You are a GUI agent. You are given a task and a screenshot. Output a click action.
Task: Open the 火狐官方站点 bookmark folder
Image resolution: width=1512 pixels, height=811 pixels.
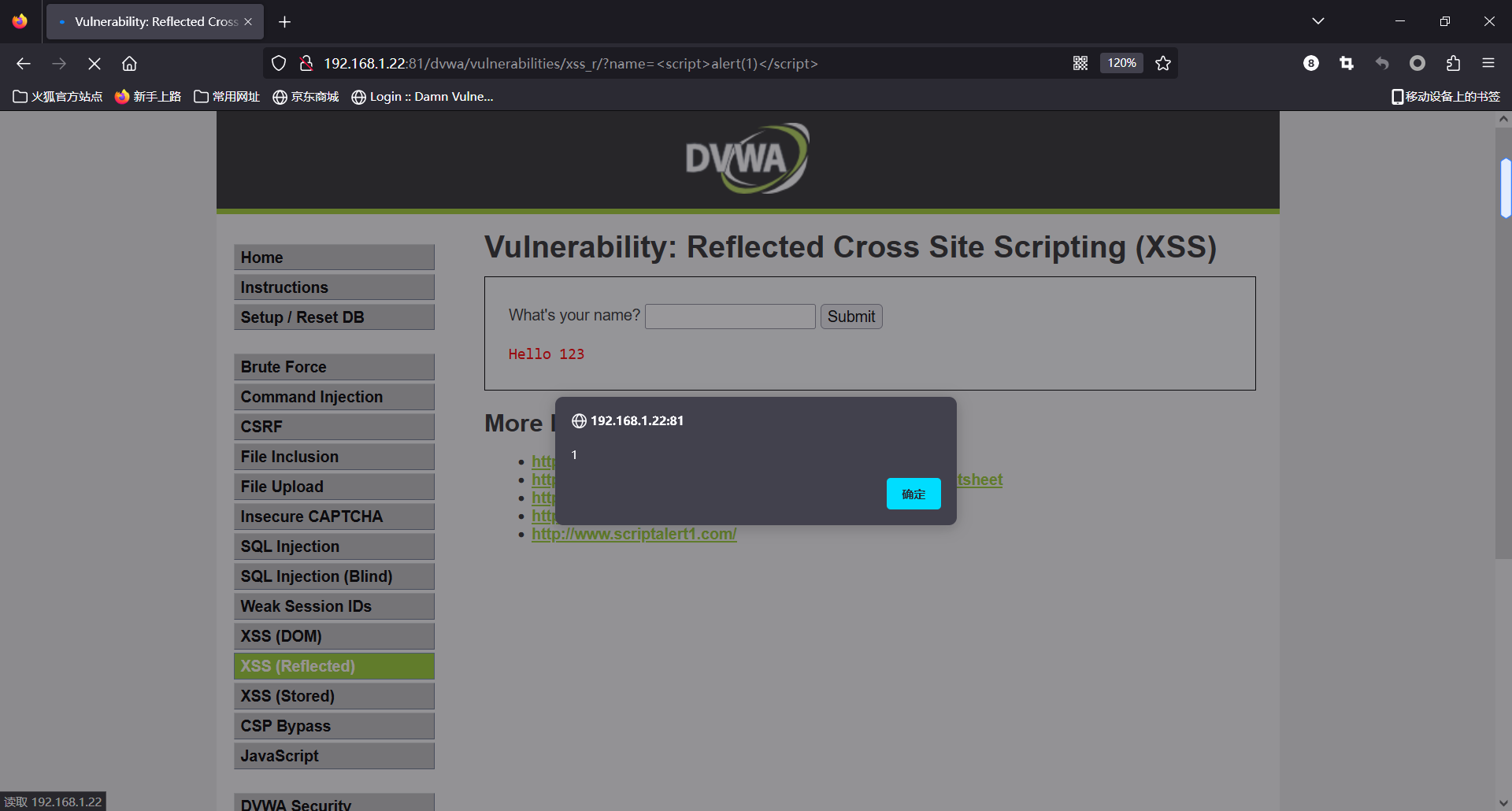pyautogui.click(x=57, y=97)
